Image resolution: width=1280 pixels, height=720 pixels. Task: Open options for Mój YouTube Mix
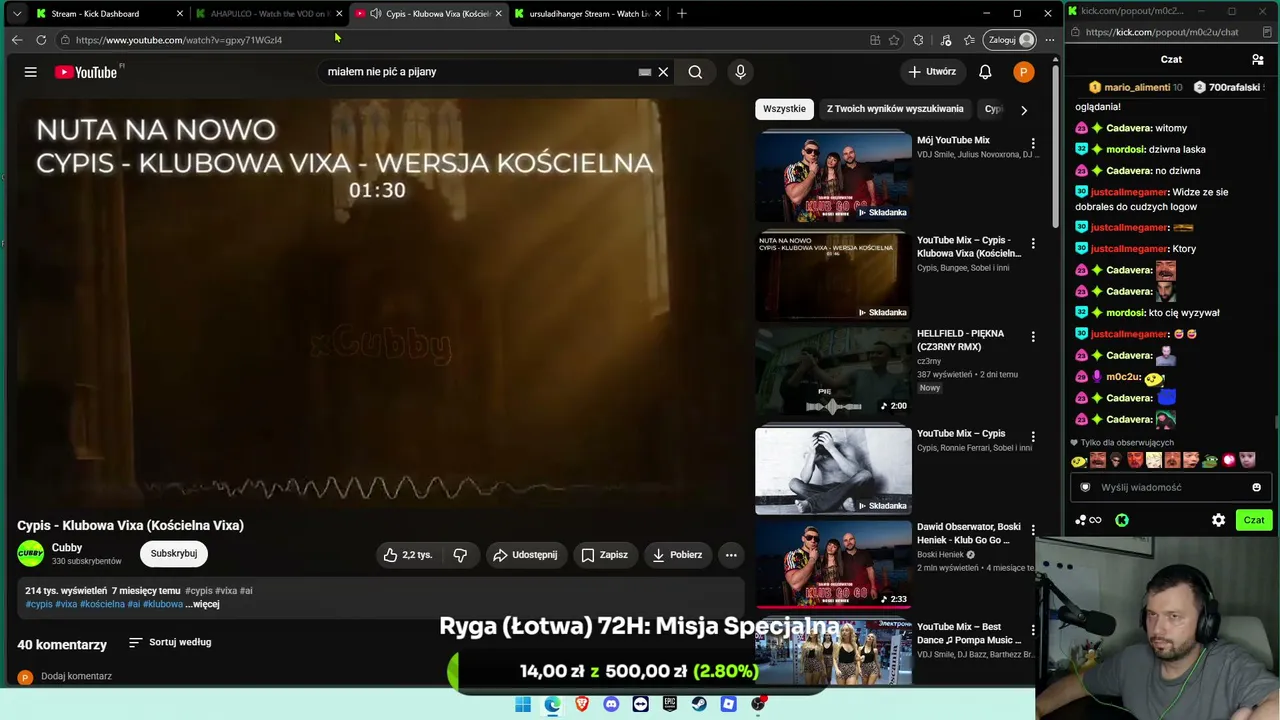[x=1033, y=144]
